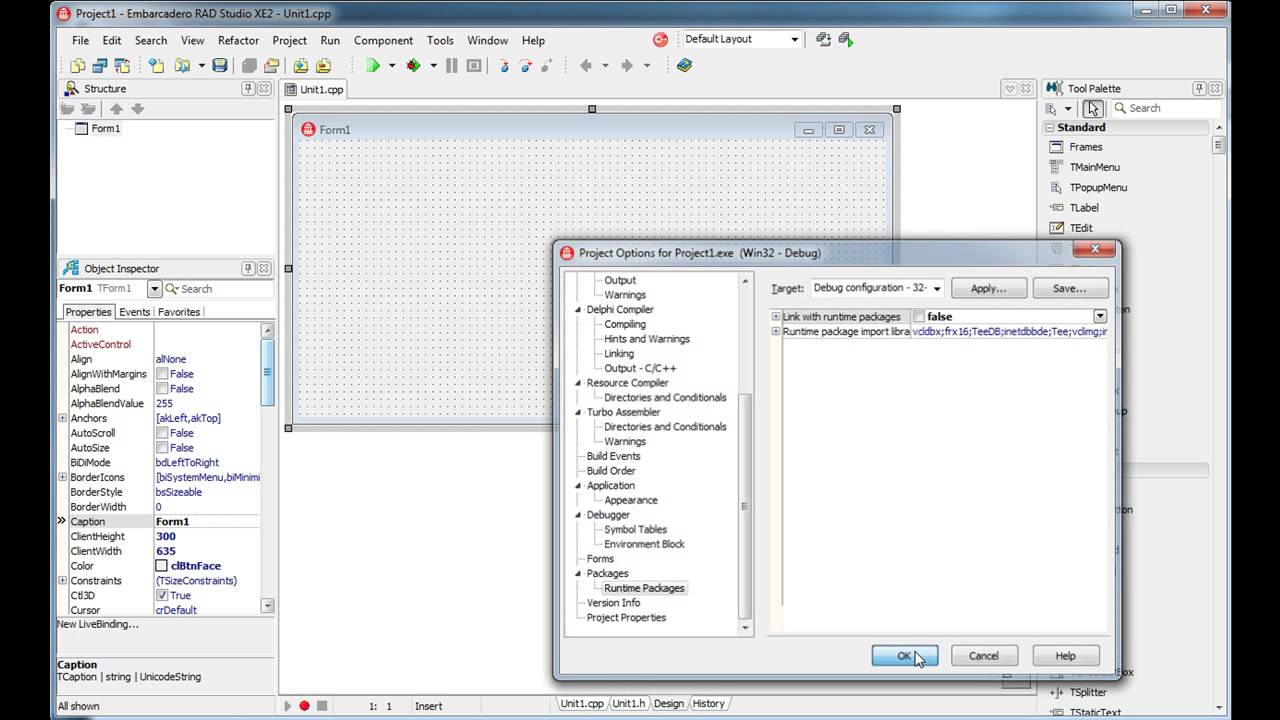Expand the Runtime package import libraries row
The width and height of the screenshot is (1280, 720).
tap(776, 331)
